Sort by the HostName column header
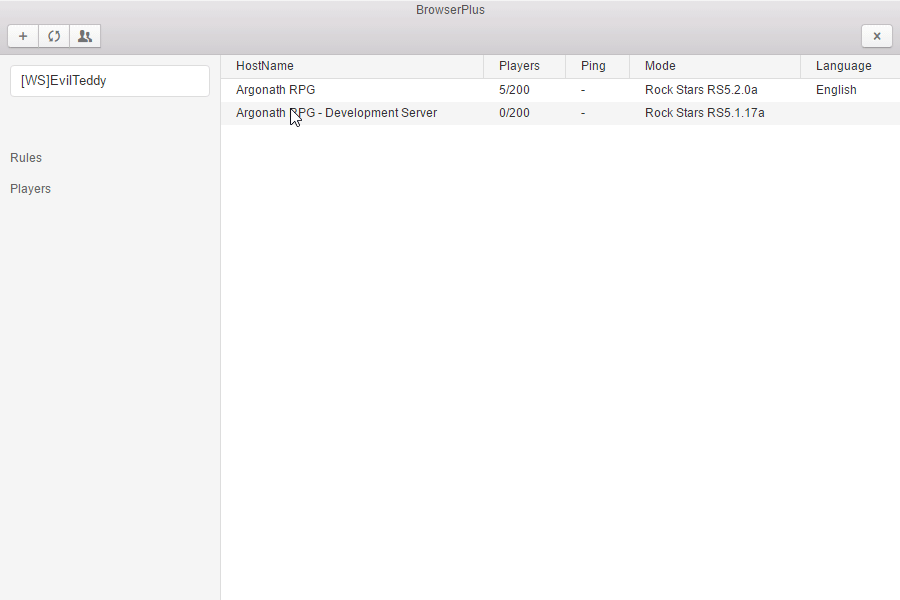 (x=352, y=66)
